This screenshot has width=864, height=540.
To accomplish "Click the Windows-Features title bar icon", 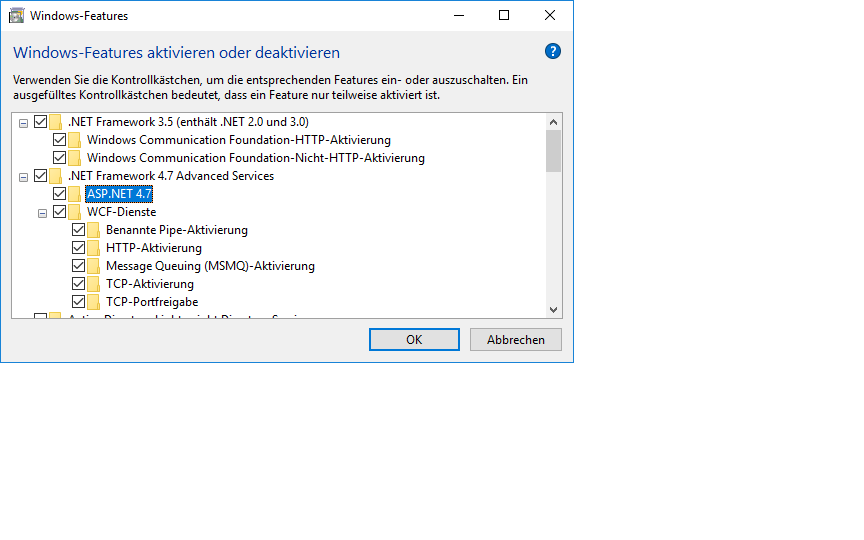I will (x=17, y=16).
